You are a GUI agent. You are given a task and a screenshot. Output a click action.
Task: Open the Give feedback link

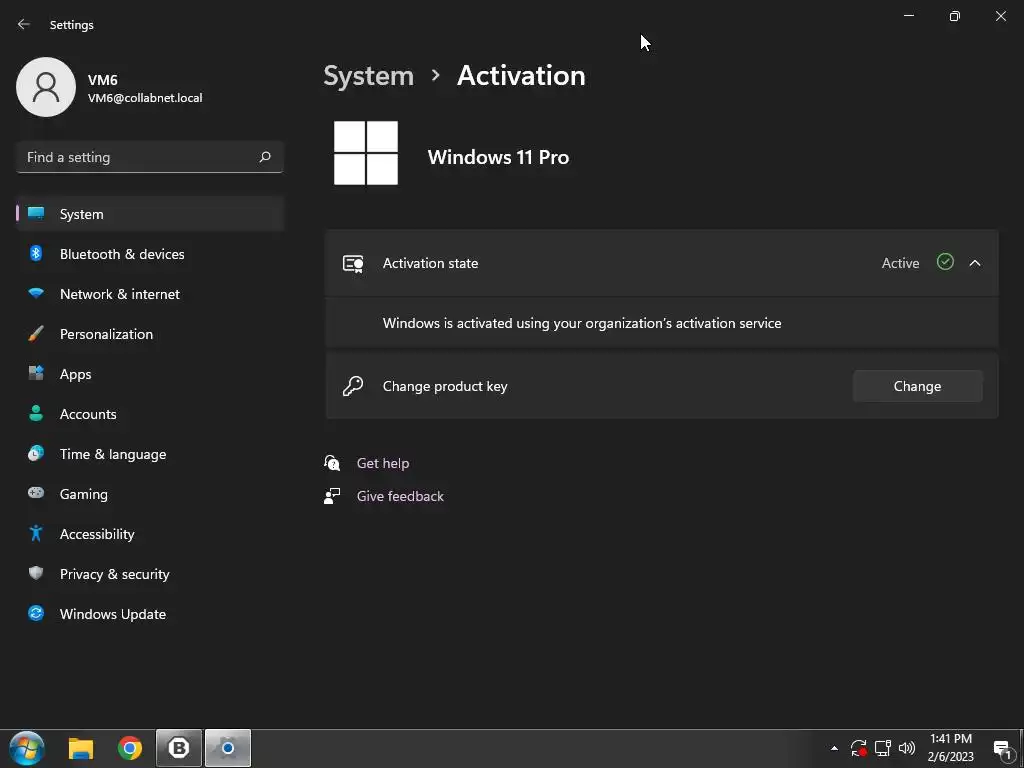pyautogui.click(x=400, y=496)
